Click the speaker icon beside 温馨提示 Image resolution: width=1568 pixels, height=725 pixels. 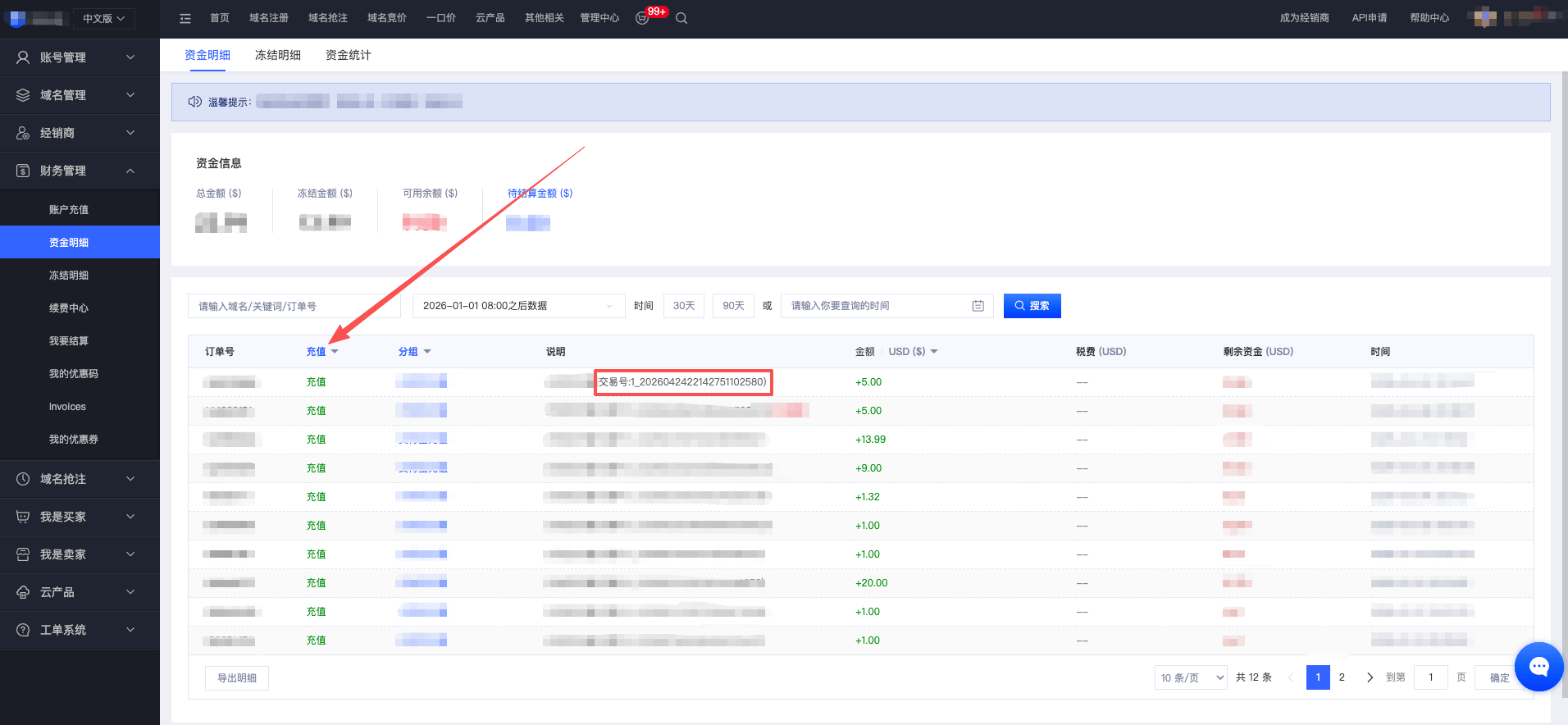[x=194, y=102]
